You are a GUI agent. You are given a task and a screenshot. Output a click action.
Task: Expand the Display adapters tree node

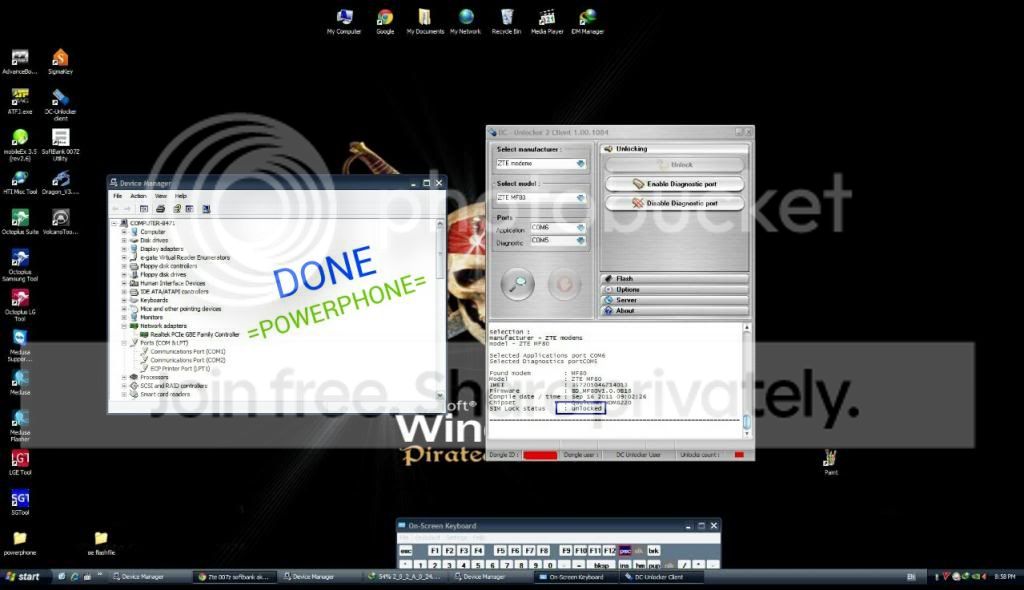tap(124, 249)
